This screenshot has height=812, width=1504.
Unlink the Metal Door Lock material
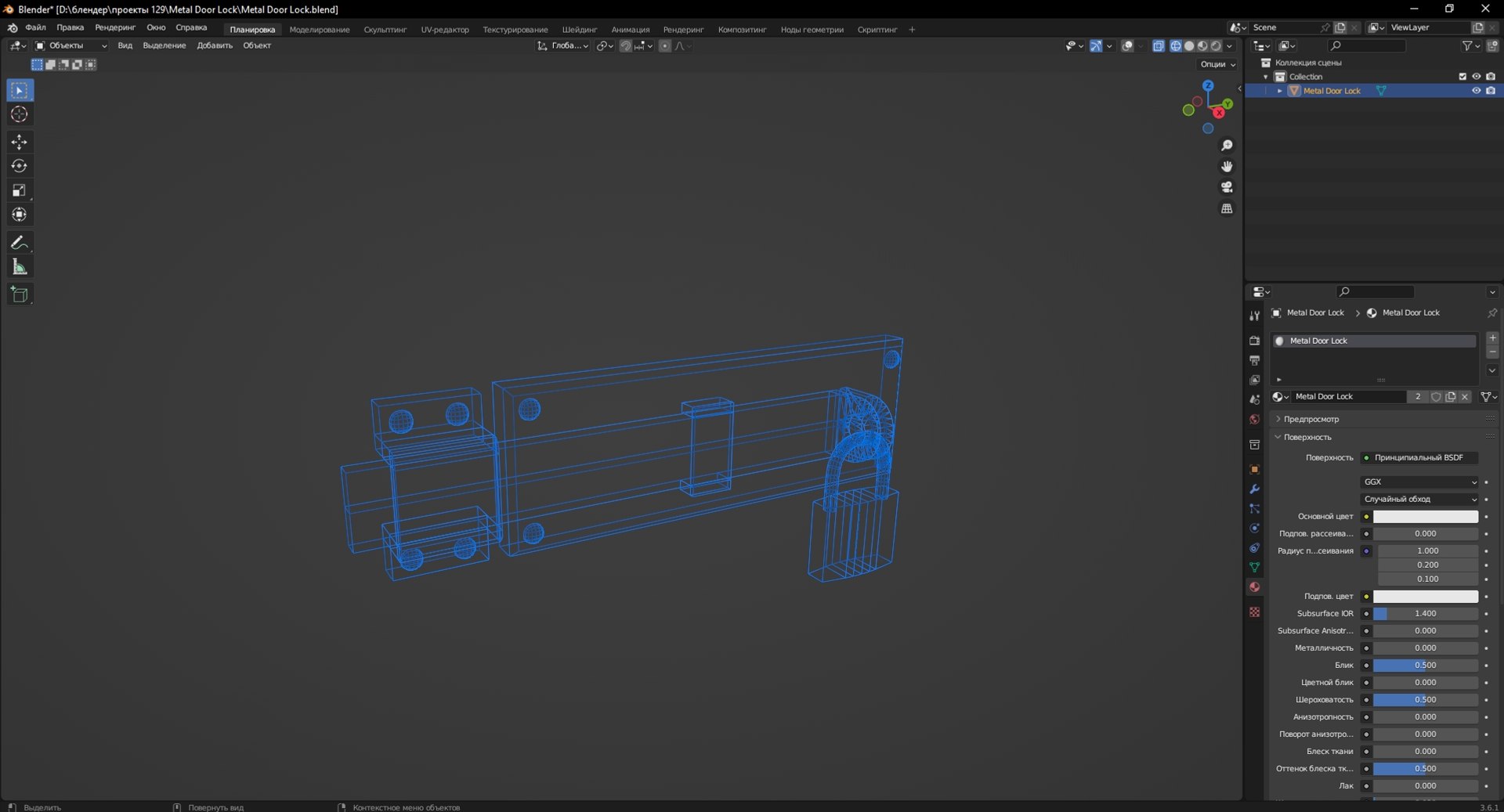point(1465,397)
